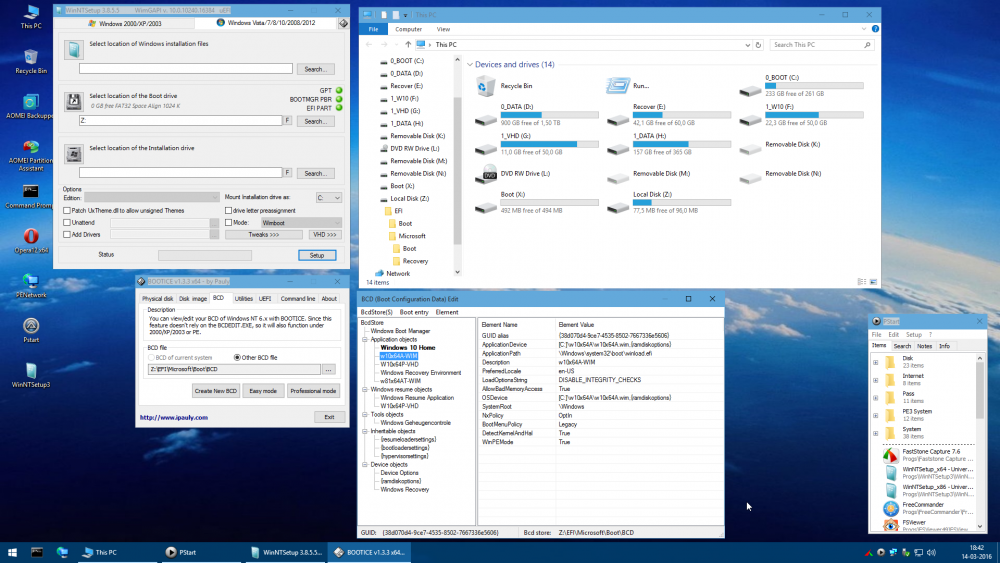1000x563 pixels.
Task: Open Notes tab in PStart
Action: coord(924,346)
